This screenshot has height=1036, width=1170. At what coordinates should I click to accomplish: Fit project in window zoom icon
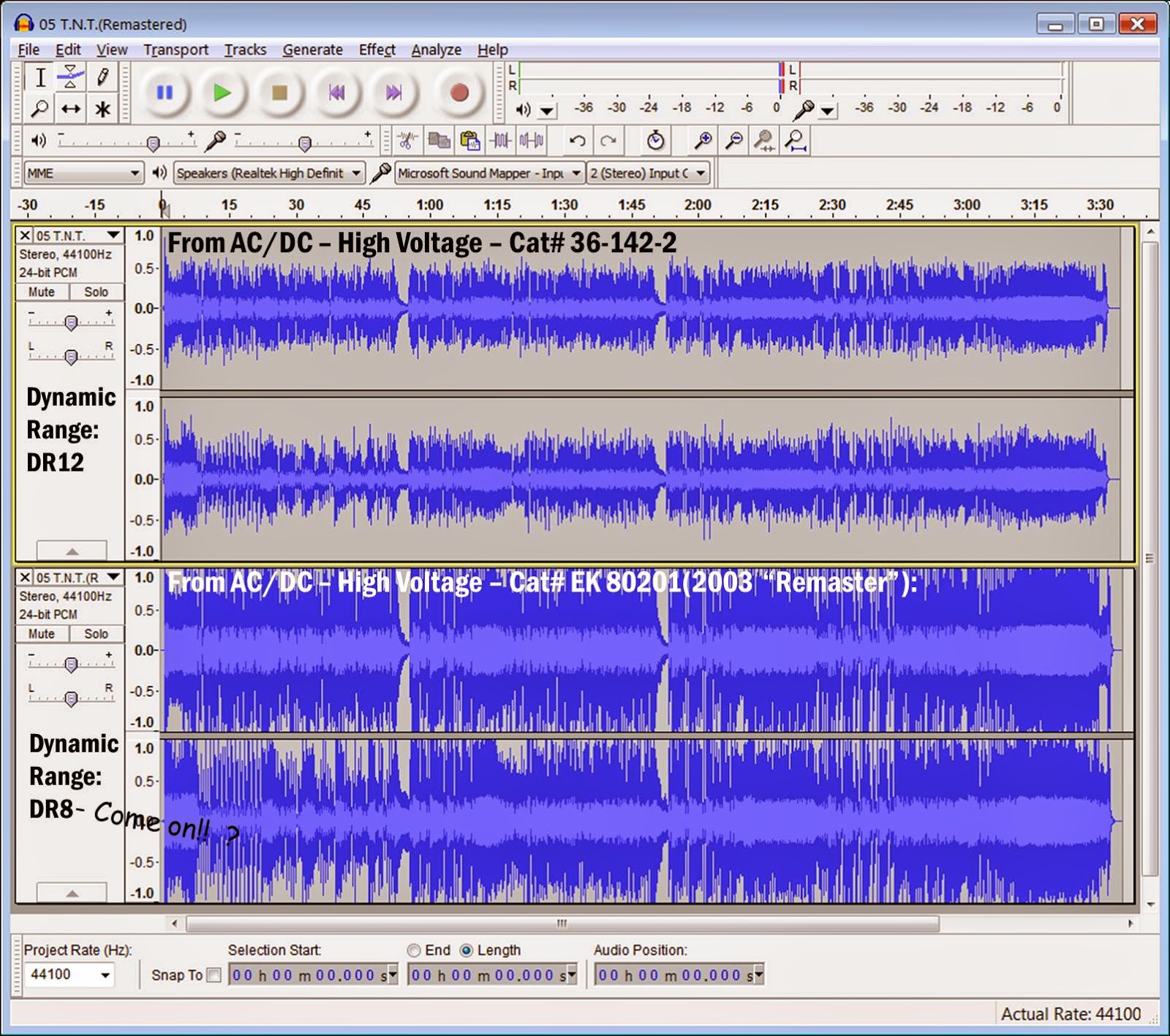point(796,140)
